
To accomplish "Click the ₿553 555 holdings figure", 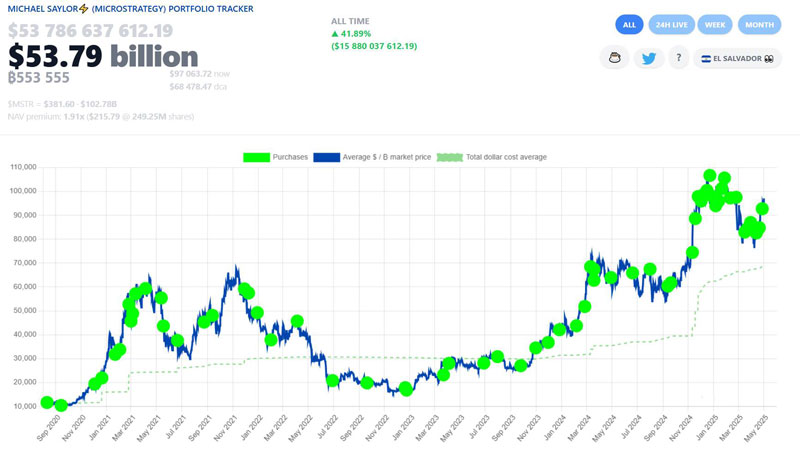I will pyautogui.click(x=39, y=78).
